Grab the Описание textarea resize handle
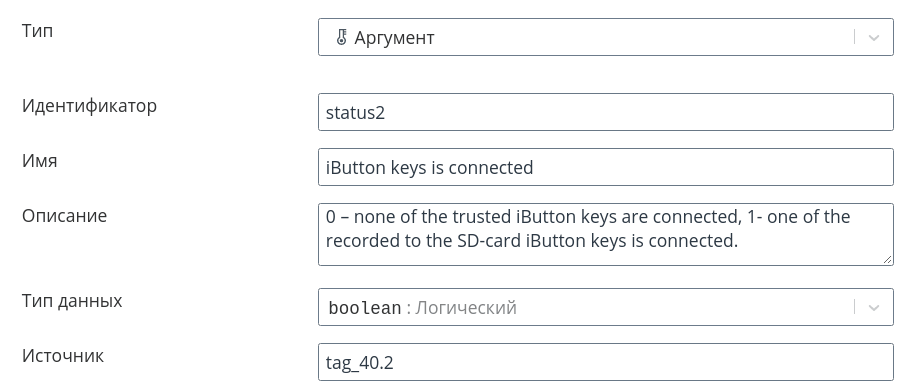This screenshot has width=910, height=392. click(x=887, y=260)
